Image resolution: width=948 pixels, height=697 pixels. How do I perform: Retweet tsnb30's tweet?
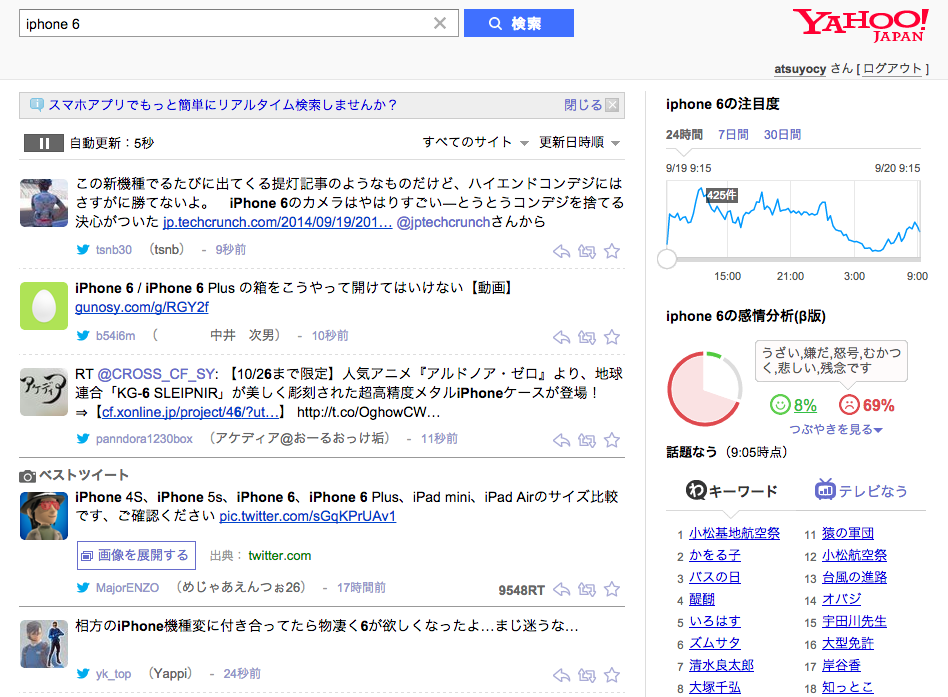[x=586, y=251]
